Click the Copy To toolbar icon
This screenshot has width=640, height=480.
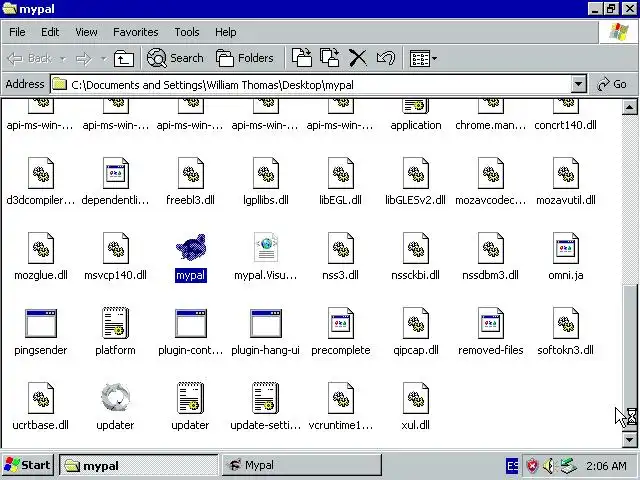click(x=330, y=58)
